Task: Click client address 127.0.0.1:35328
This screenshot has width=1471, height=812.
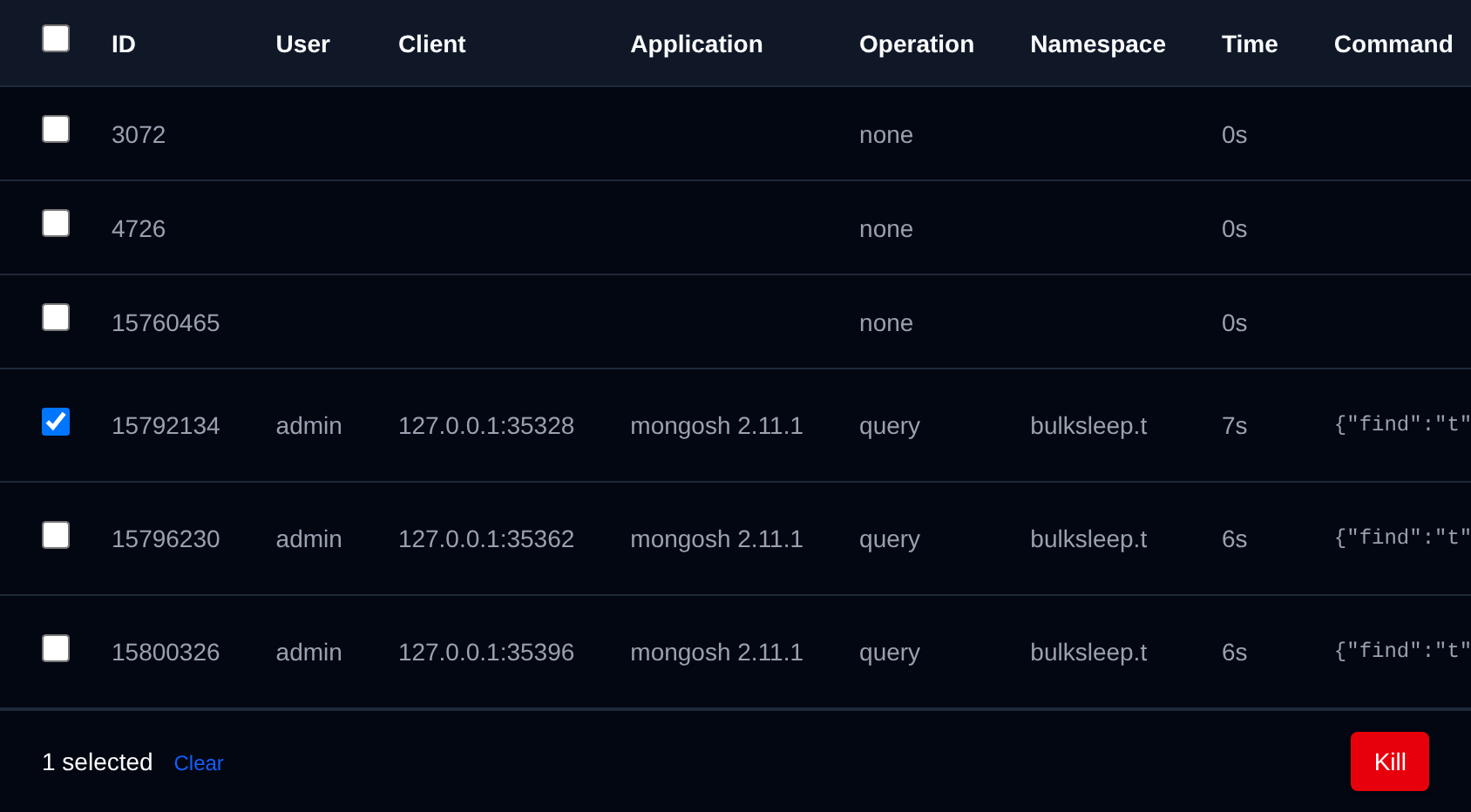Action: 486,426
